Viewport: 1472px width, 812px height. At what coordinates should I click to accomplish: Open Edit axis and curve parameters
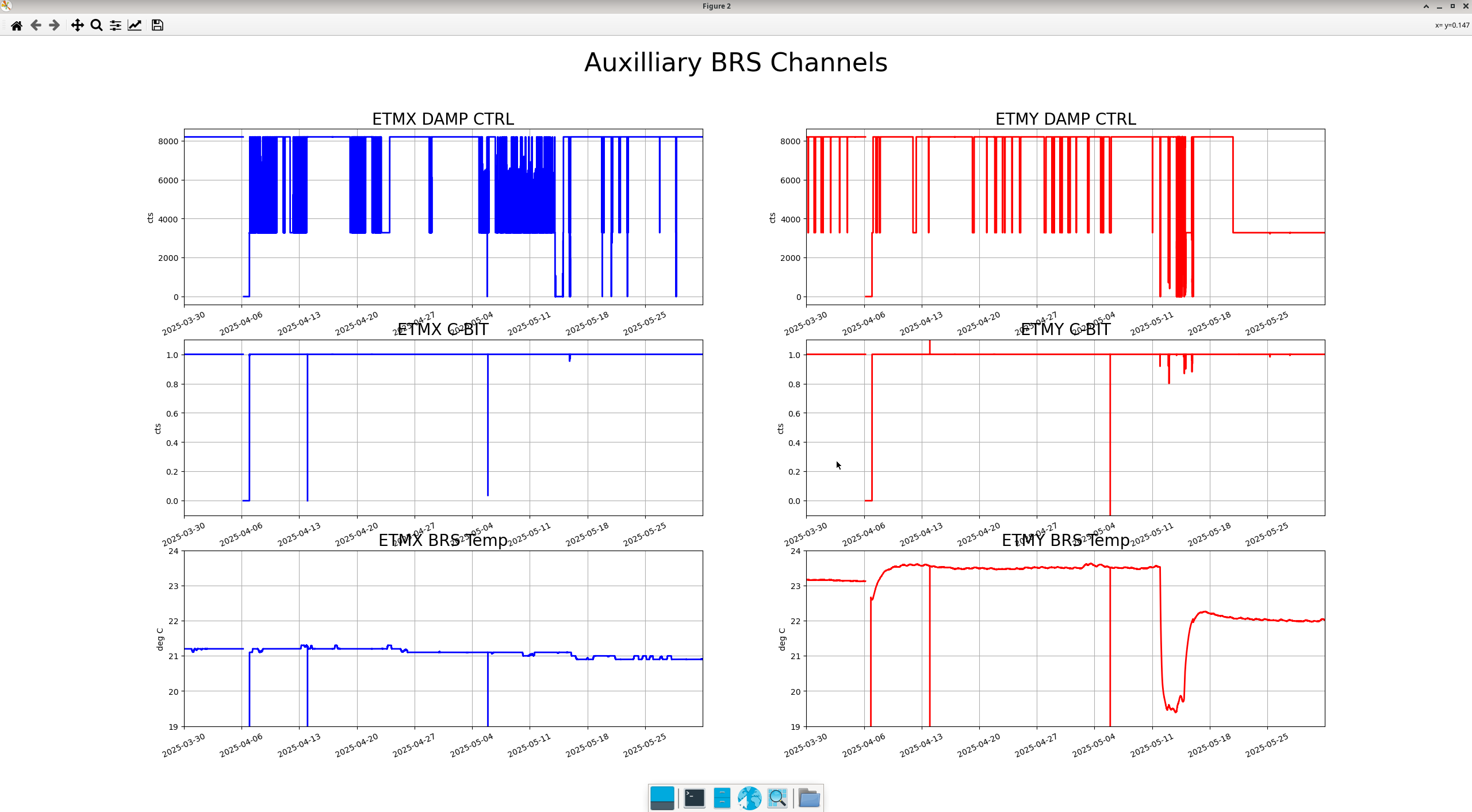coord(135,25)
